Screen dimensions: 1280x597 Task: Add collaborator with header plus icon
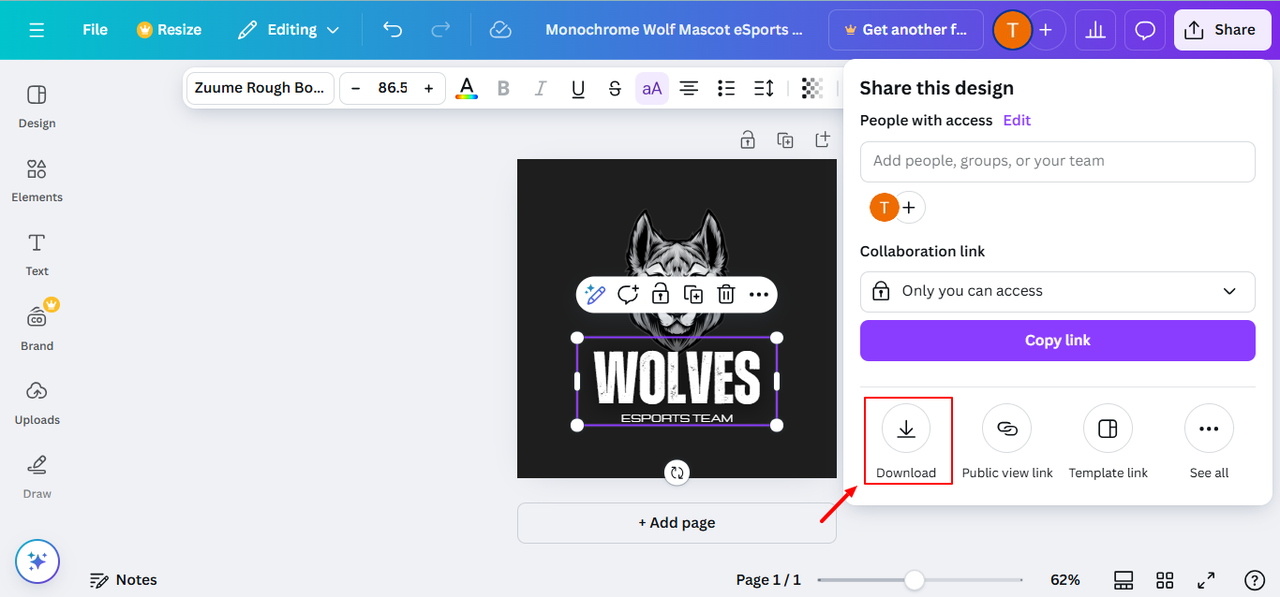pyautogui.click(x=1046, y=30)
